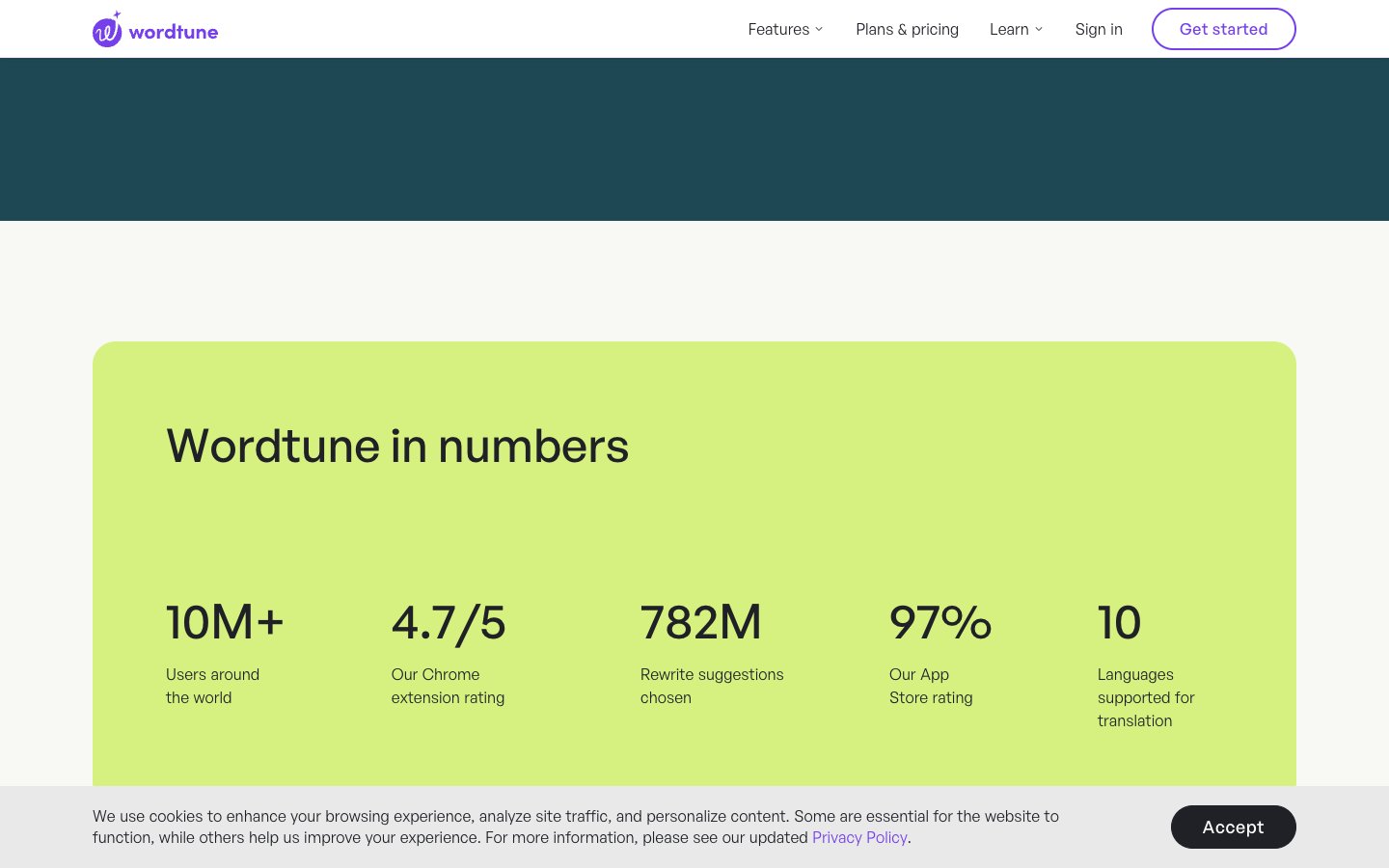Go to Plans & pricing page
Screen dimensions: 1389x868
pos(907,29)
